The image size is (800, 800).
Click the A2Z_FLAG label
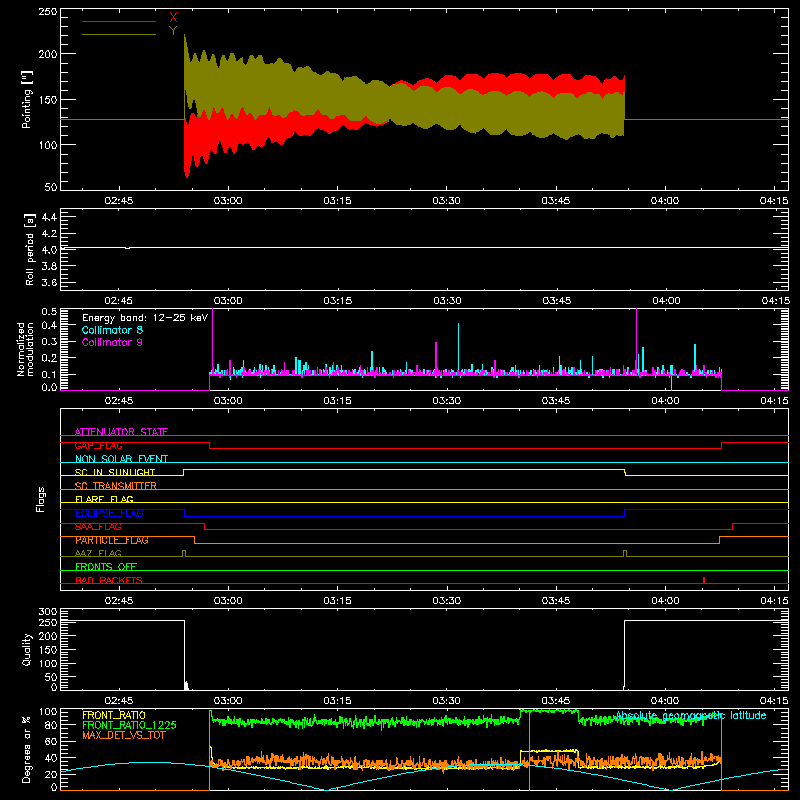point(98,553)
